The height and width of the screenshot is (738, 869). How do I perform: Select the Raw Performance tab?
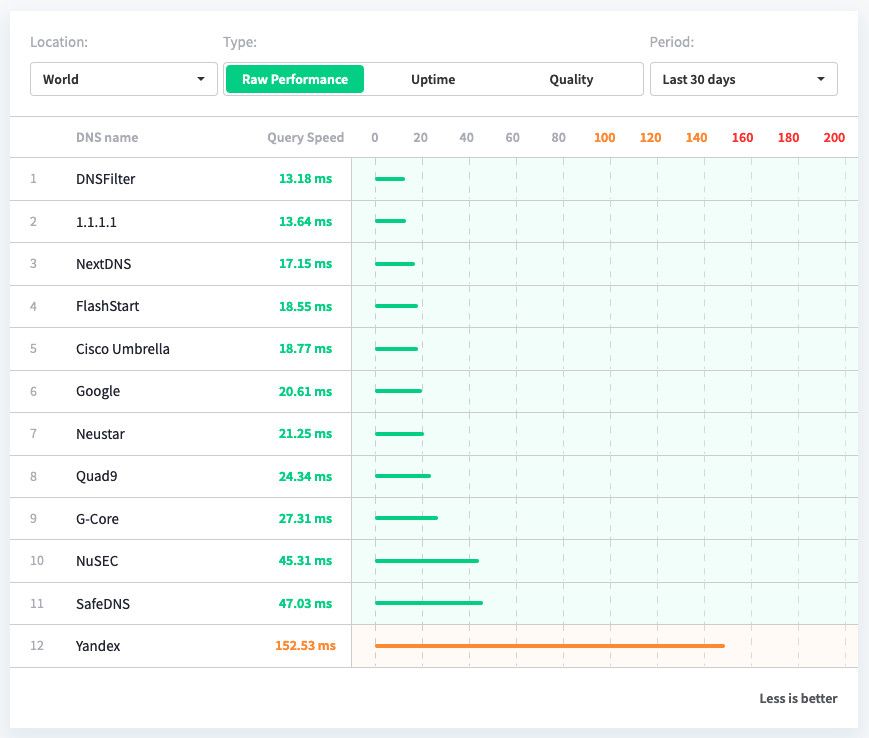pos(295,79)
